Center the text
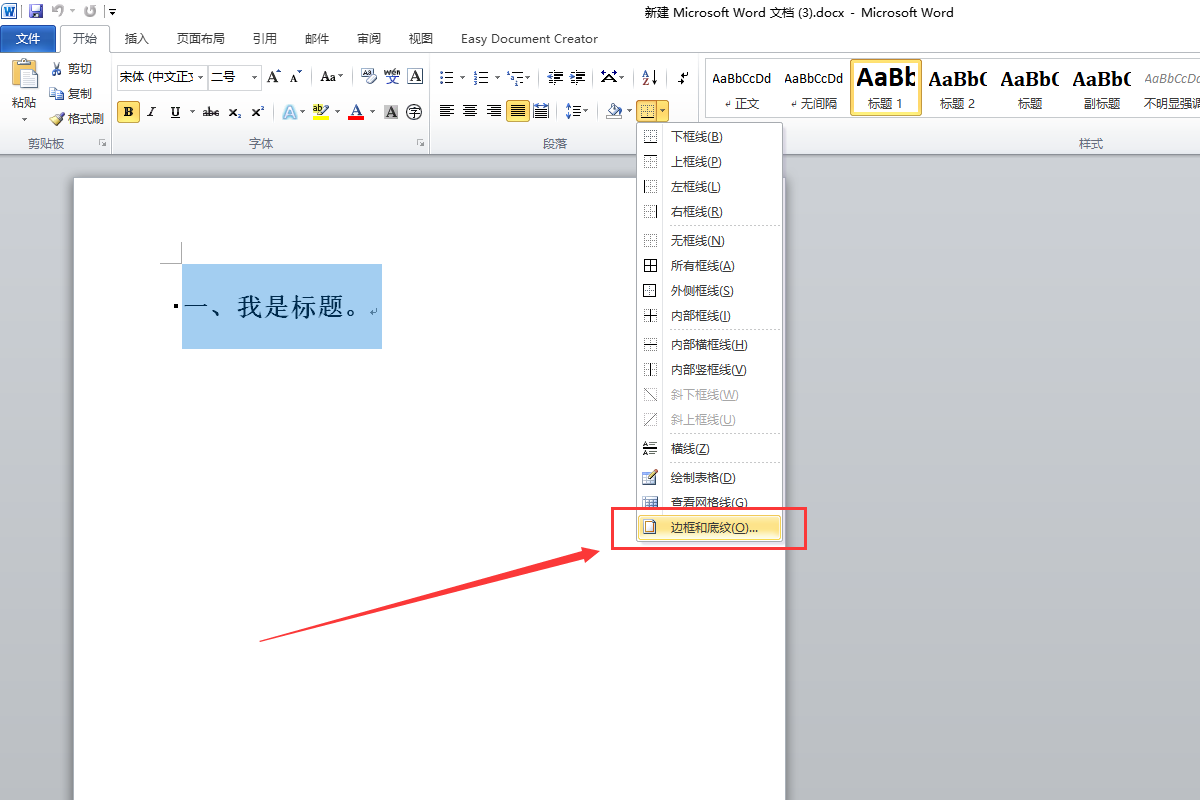Viewport: 1200px width, 800px height. point(470,111)
